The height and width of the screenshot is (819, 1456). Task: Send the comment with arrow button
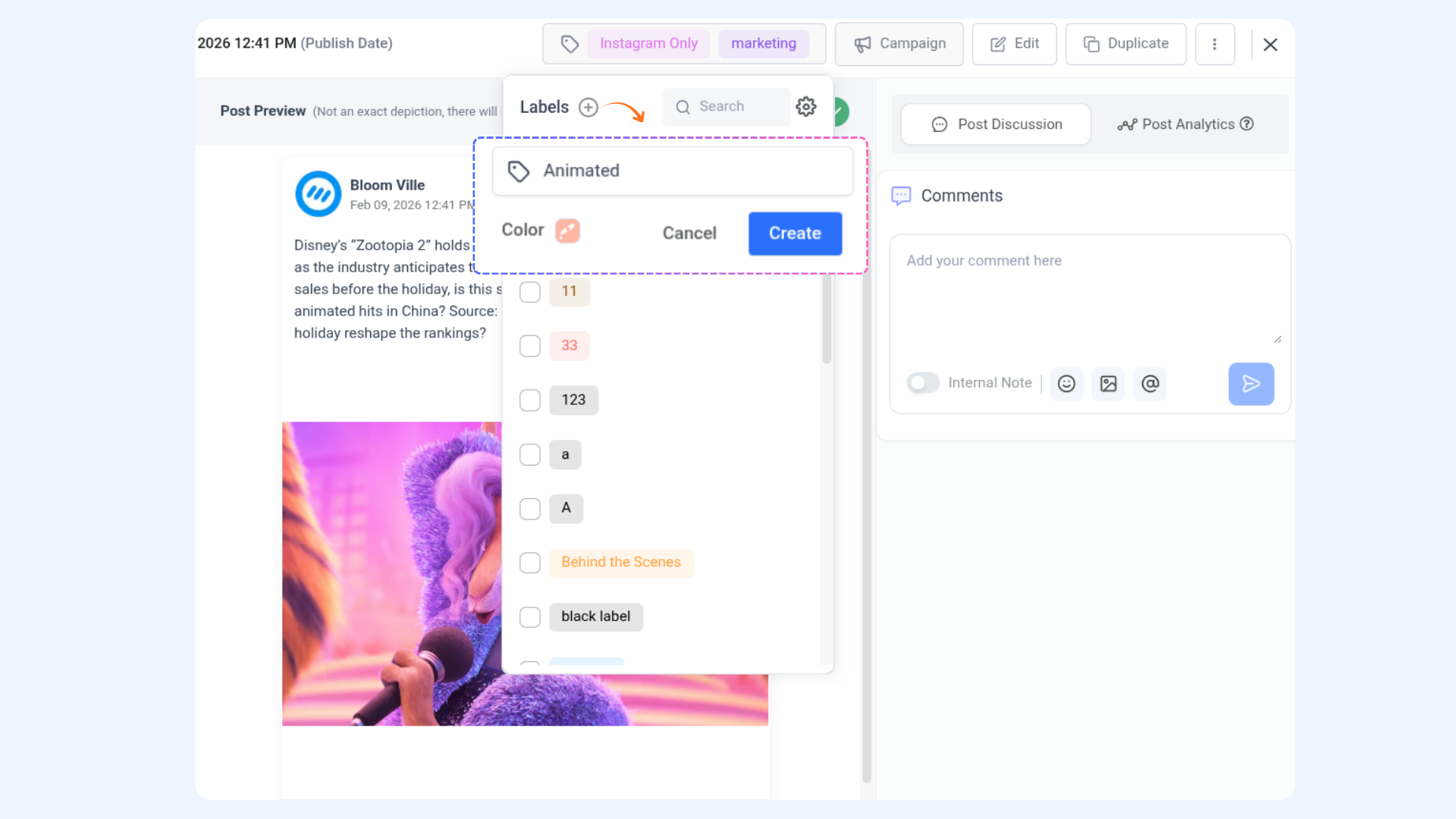pyautogui.click(x=1250, y=384)
